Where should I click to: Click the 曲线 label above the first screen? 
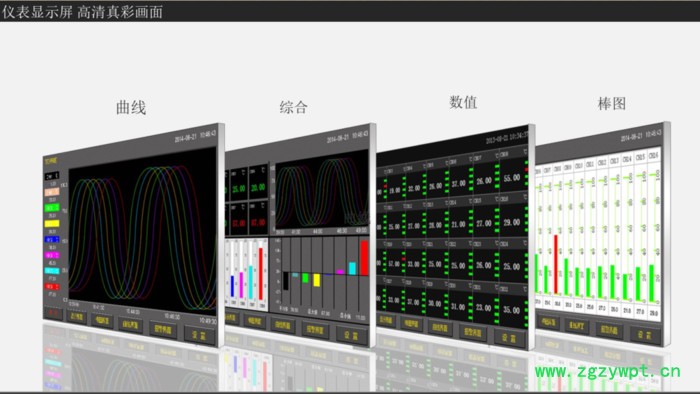pyautogui.click(x=131, y=108)
